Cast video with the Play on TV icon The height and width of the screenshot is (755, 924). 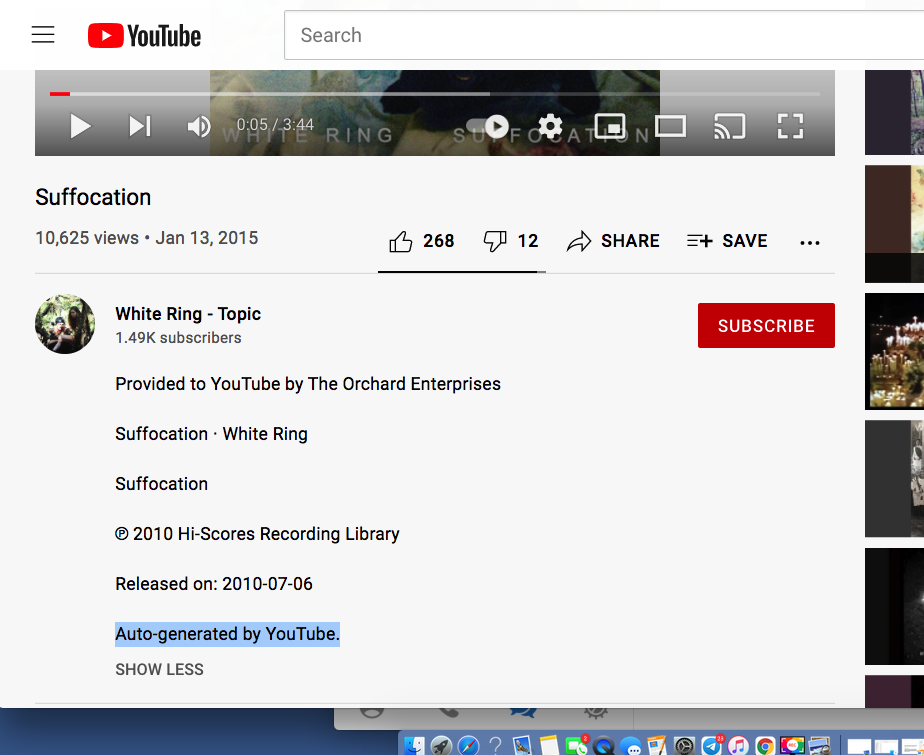[x=730, y=126]
